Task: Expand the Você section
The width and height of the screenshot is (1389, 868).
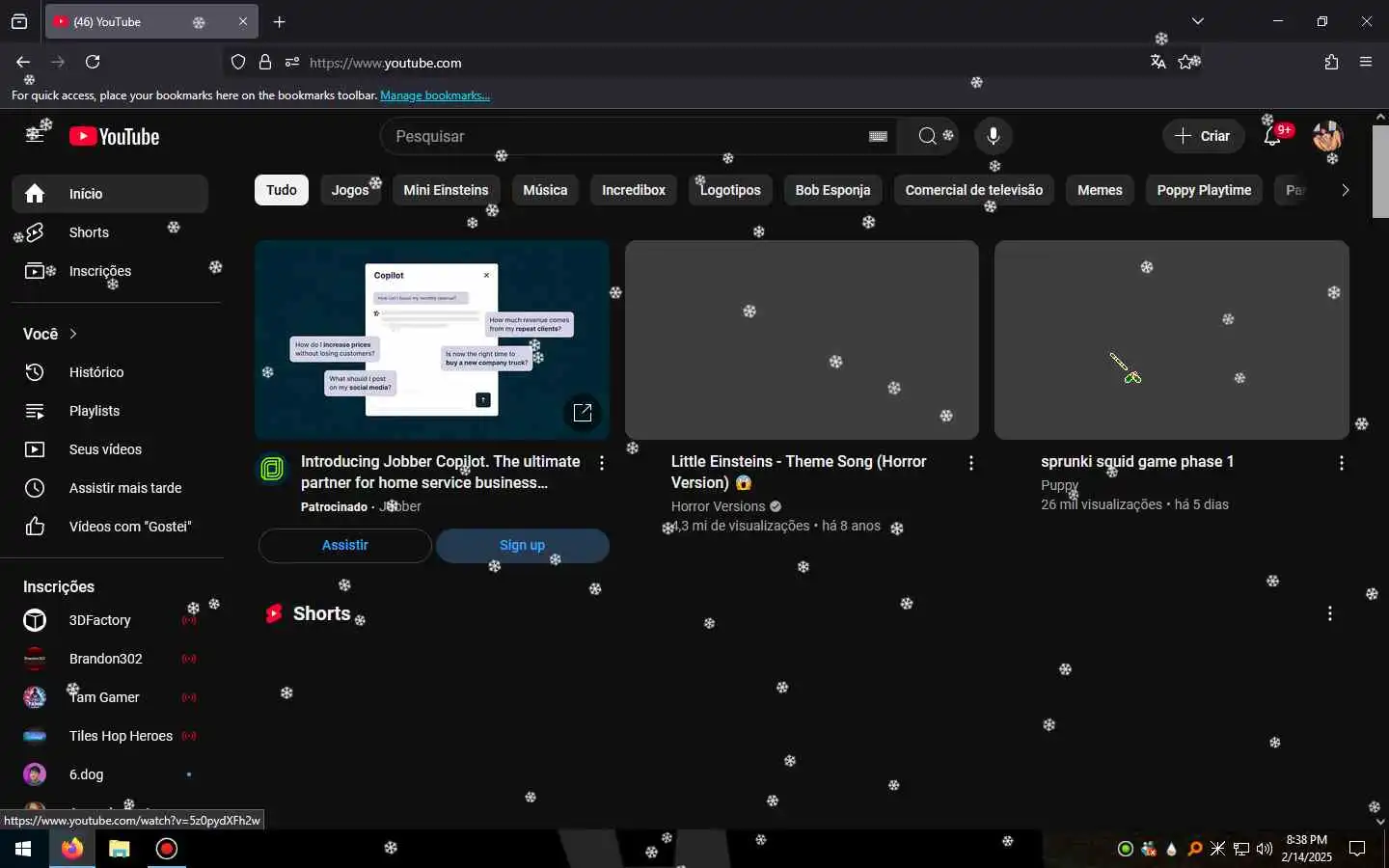Action: coord(50,334)
